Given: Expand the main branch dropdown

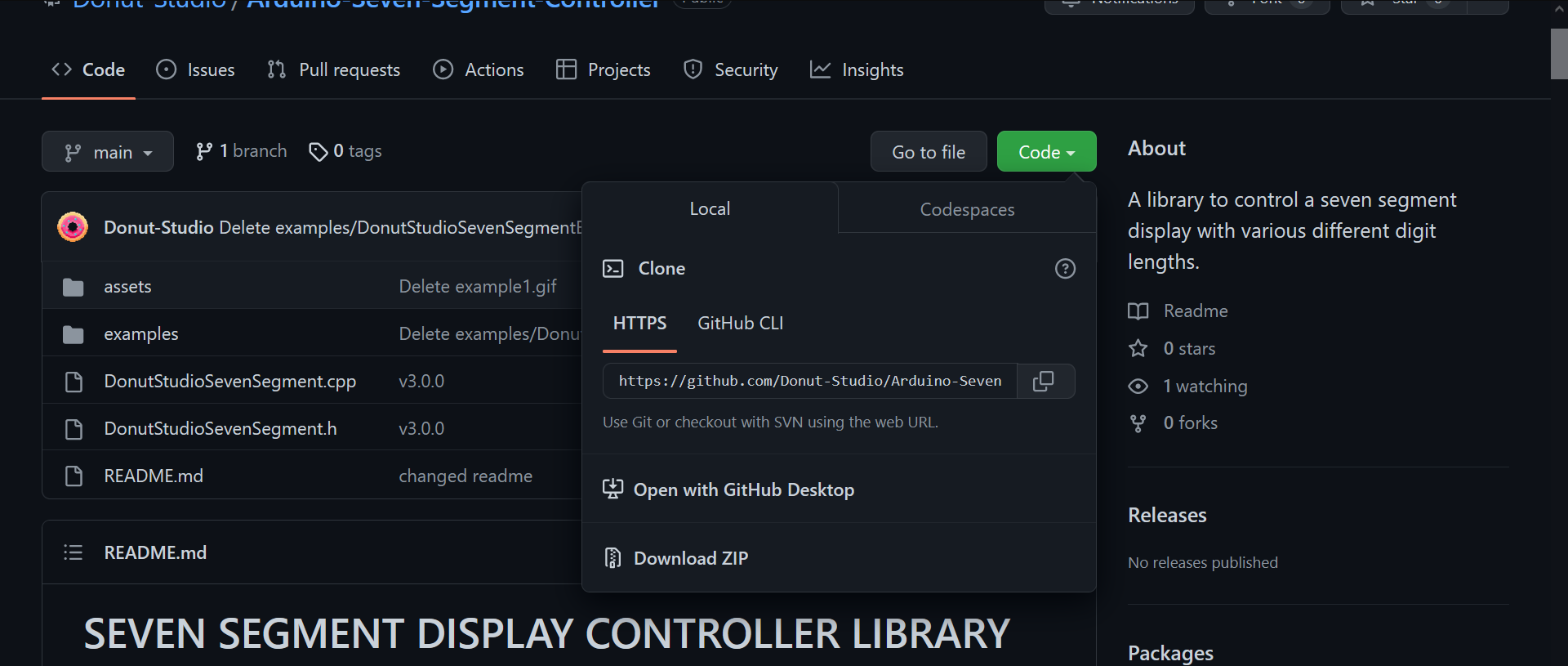Looking at the screenshot, I should [108, 152].
